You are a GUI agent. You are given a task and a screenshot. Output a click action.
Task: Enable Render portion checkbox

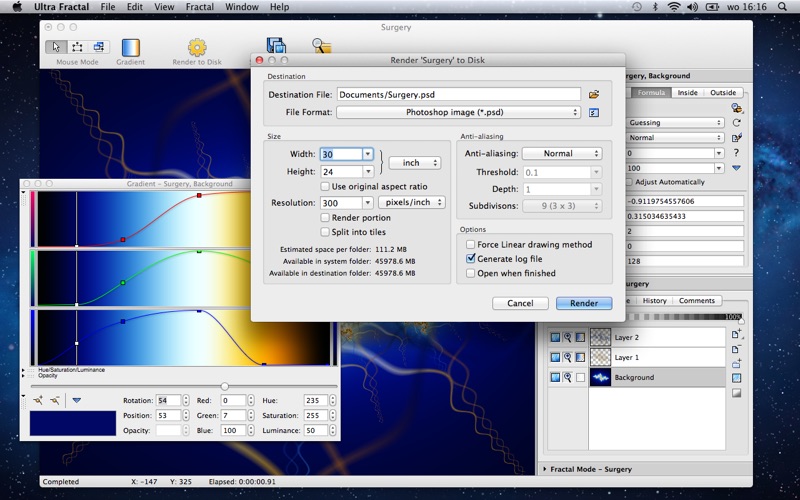324,218
